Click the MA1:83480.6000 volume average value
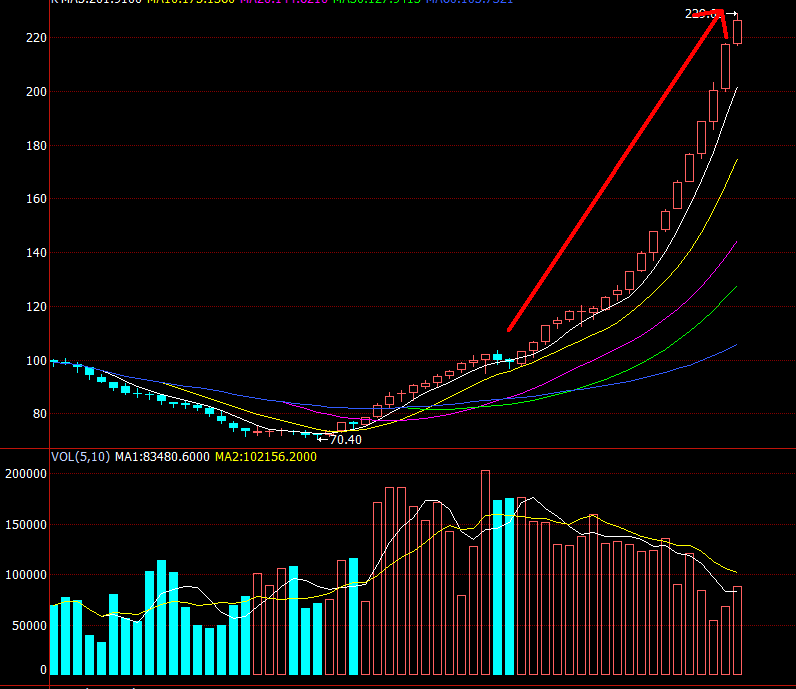796x689 pixels. [x=162, y=457]
